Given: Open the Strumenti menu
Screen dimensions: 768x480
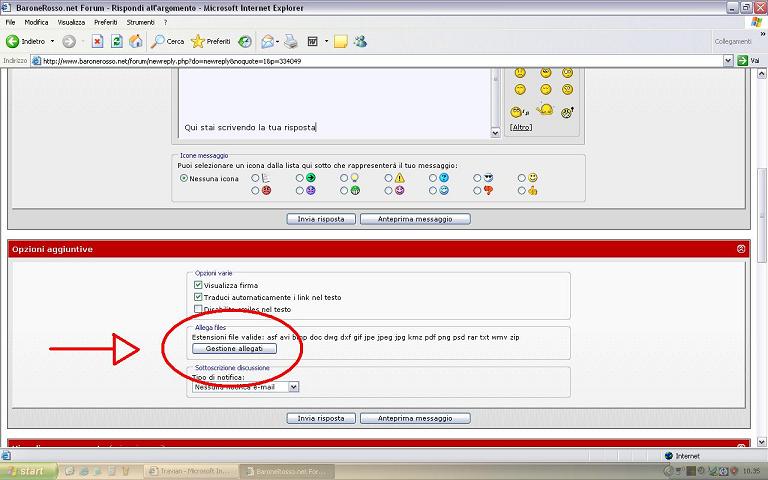Looking at the screenshot, I should click(x=140, y=21).
